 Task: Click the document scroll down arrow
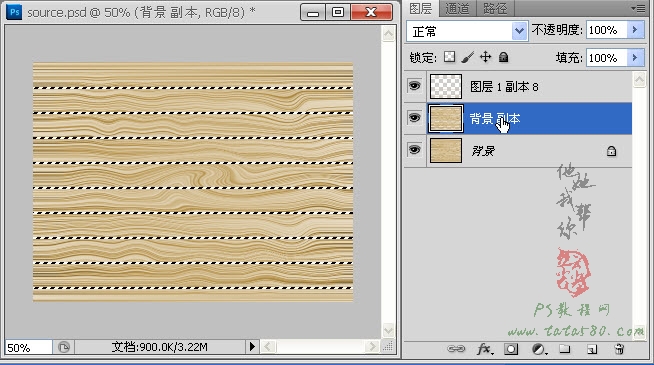388,330
